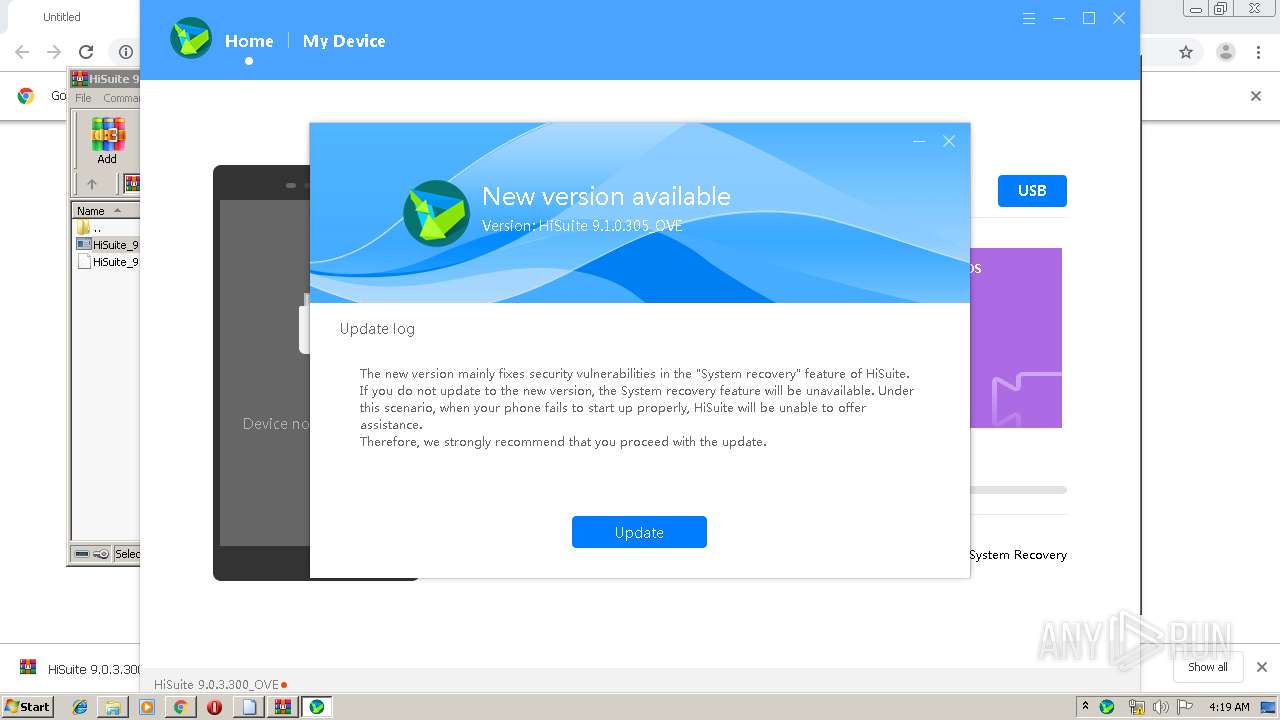
Task: Click the blank document taskbar item
Action: click(249, 707)
